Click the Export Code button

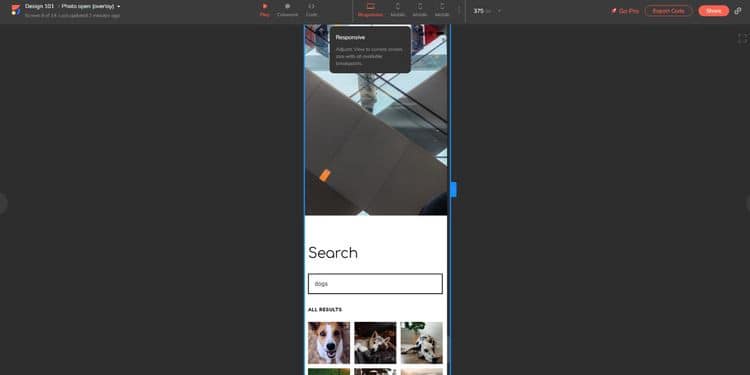click(x=668, y=11)
